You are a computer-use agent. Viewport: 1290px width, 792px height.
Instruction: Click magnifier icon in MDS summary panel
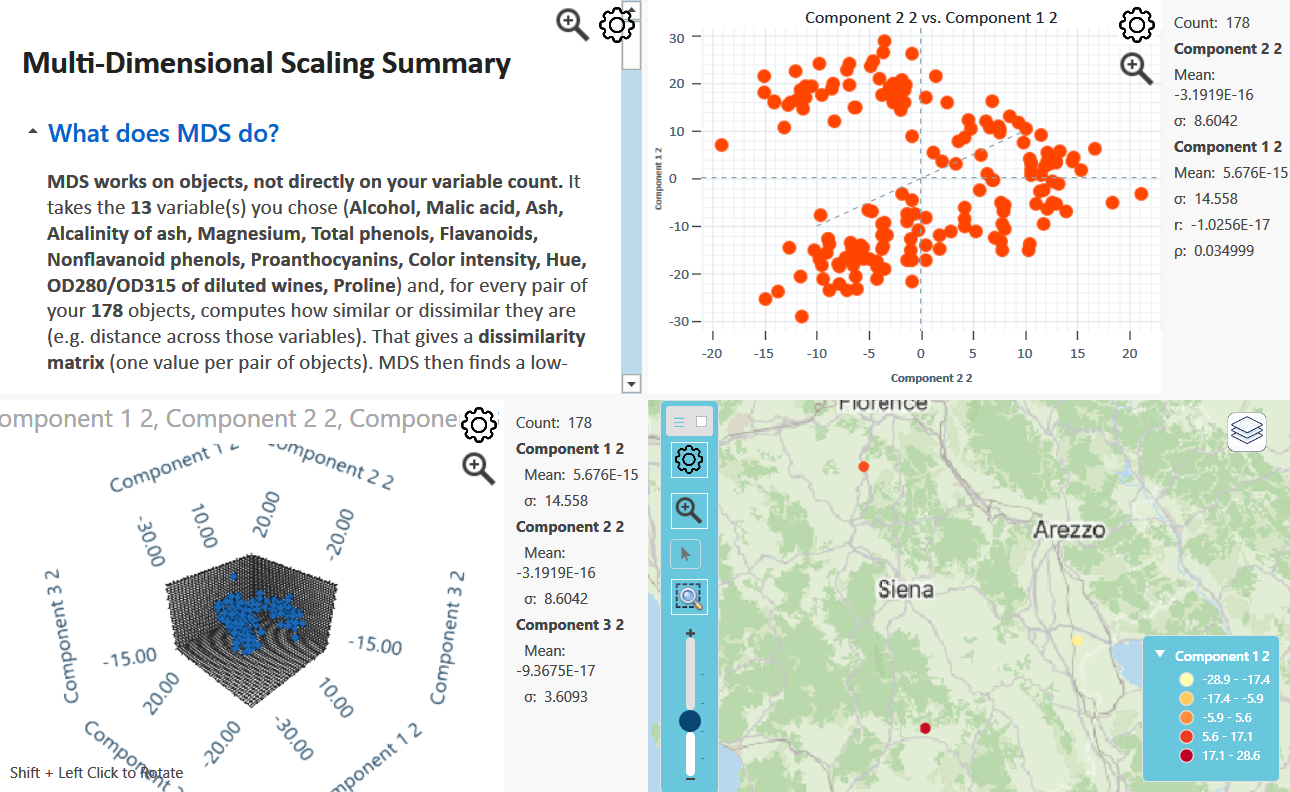[573, 24]
